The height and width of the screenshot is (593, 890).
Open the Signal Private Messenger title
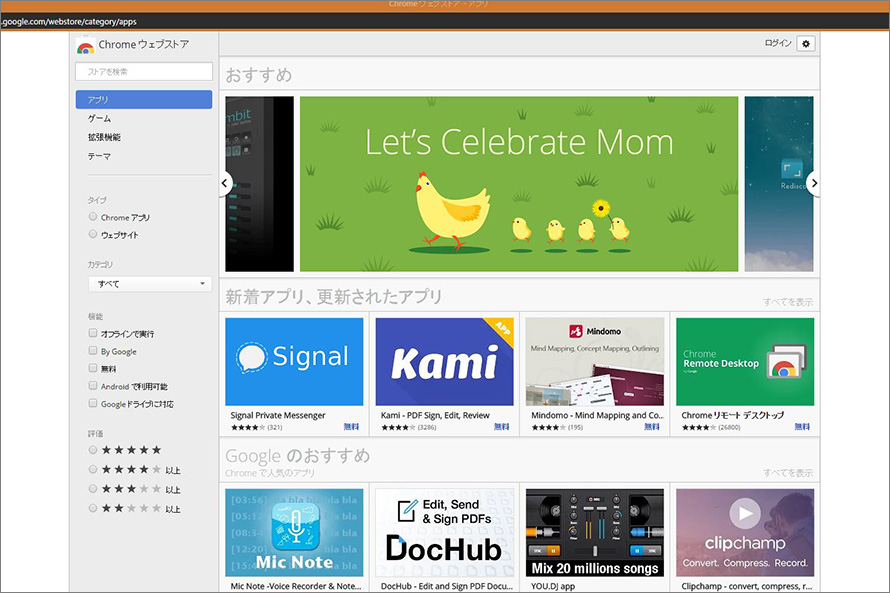278,415
